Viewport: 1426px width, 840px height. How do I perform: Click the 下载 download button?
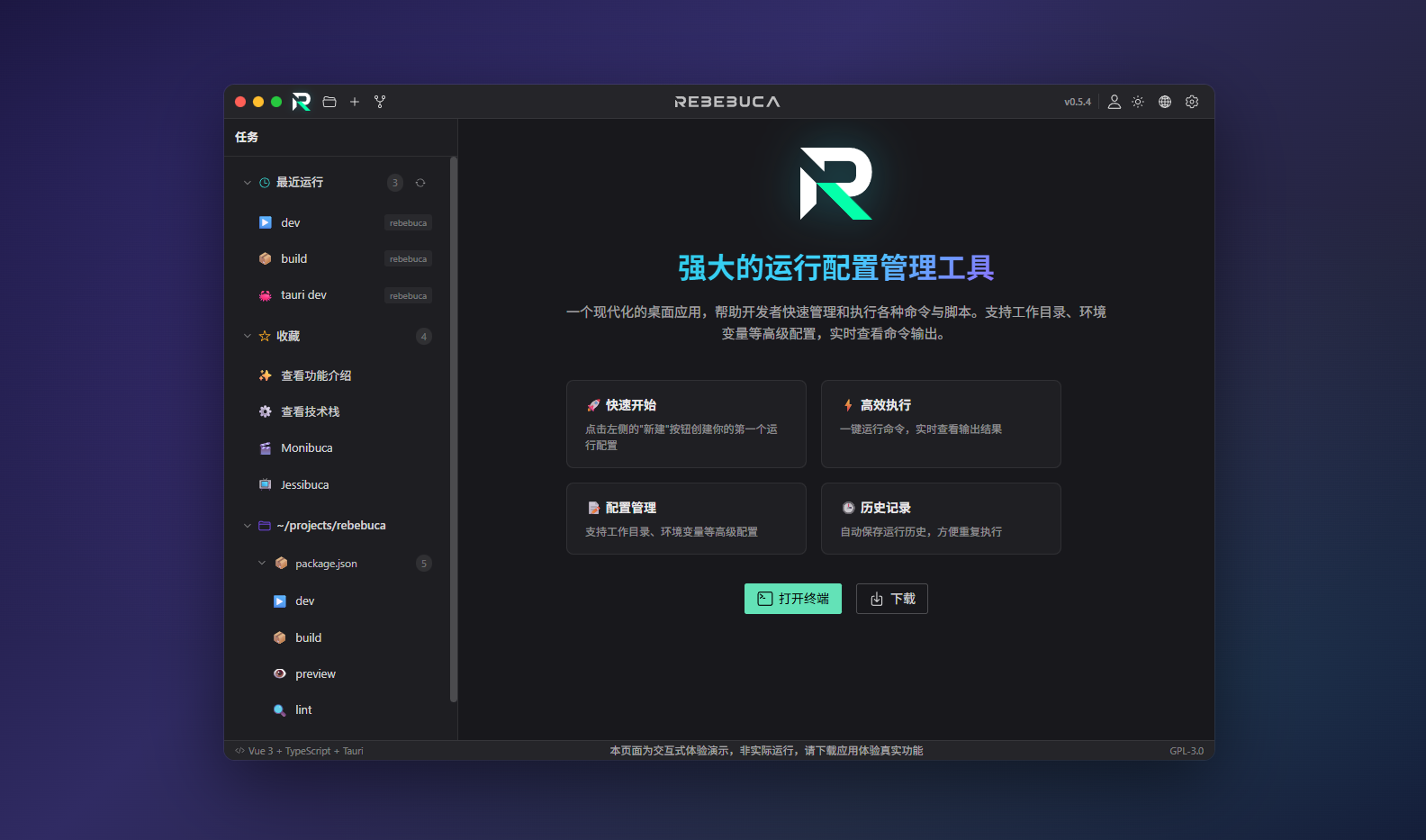pyautogui.click(x=891, y=599)
